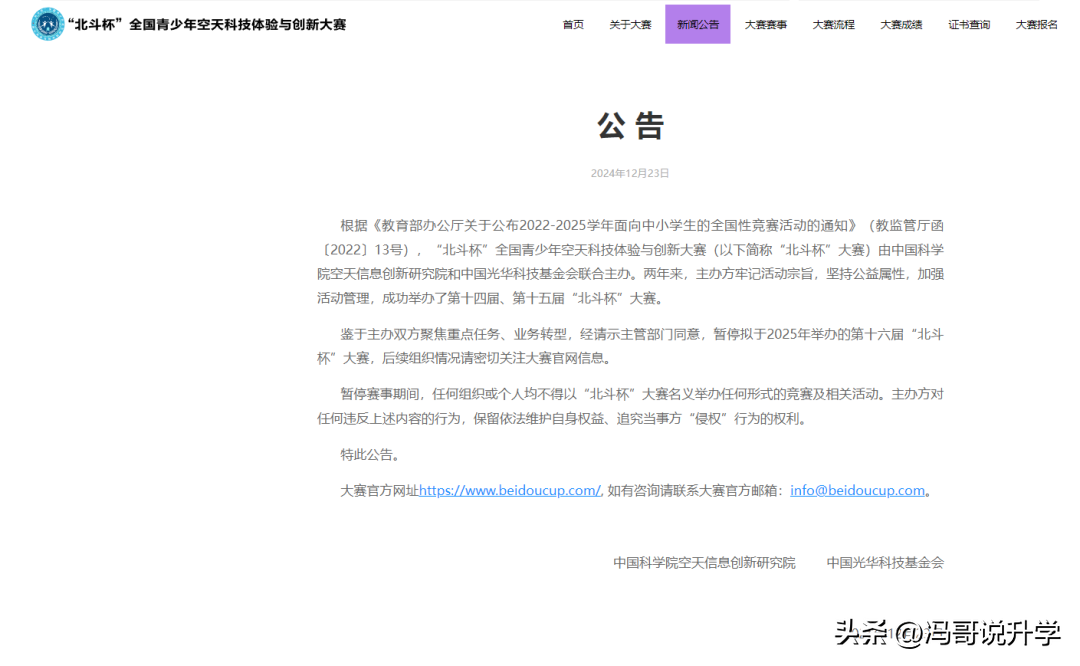The image size is (1080, 666).
Task: Go to the 大赛报名 page
Action: [x=1036, y=25]
